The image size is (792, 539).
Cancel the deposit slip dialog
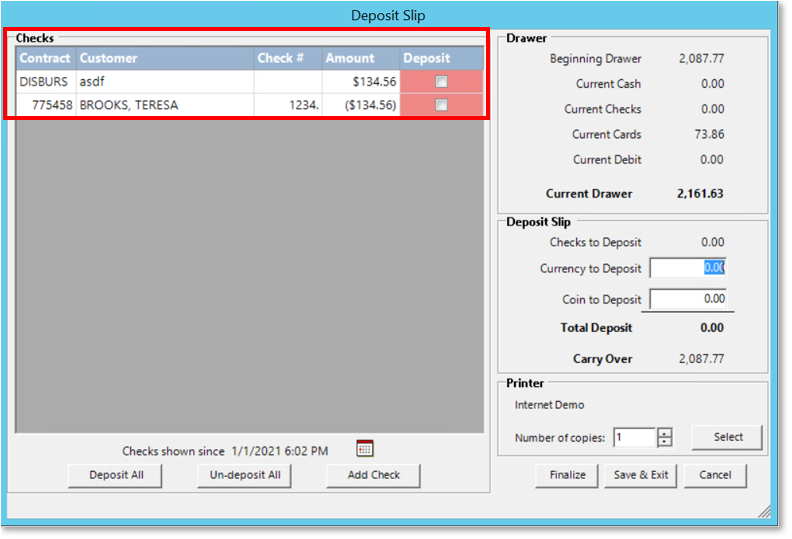[715, 475]
